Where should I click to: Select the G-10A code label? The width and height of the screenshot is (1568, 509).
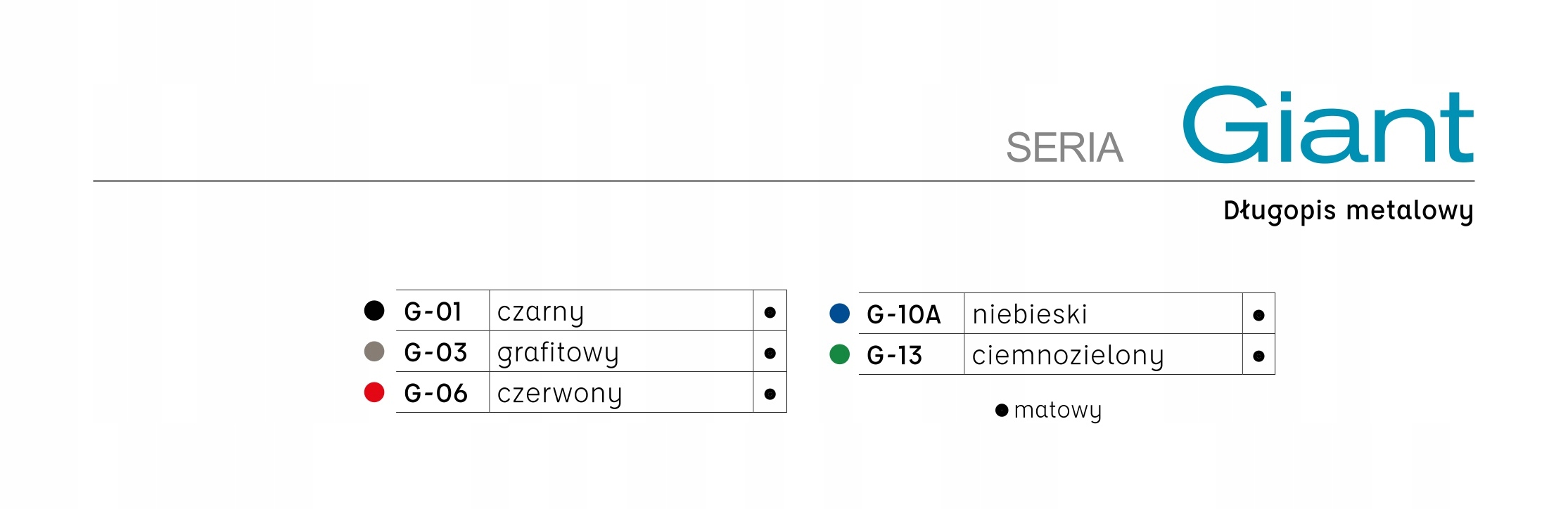click(x=904, y=314)
